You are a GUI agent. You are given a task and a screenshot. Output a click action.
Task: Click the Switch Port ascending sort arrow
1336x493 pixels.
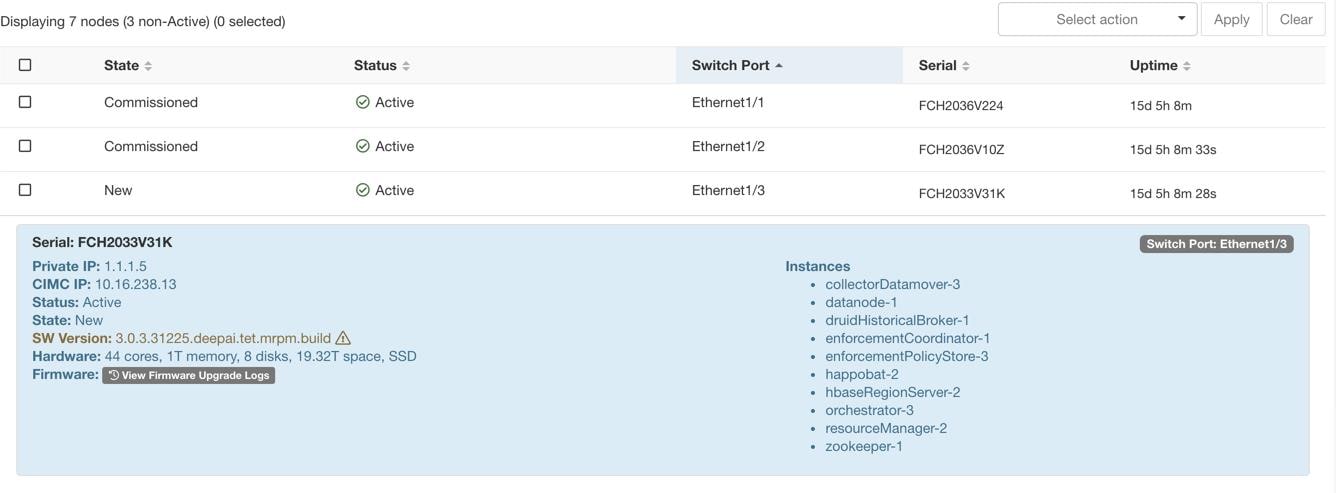click(779, 66)
